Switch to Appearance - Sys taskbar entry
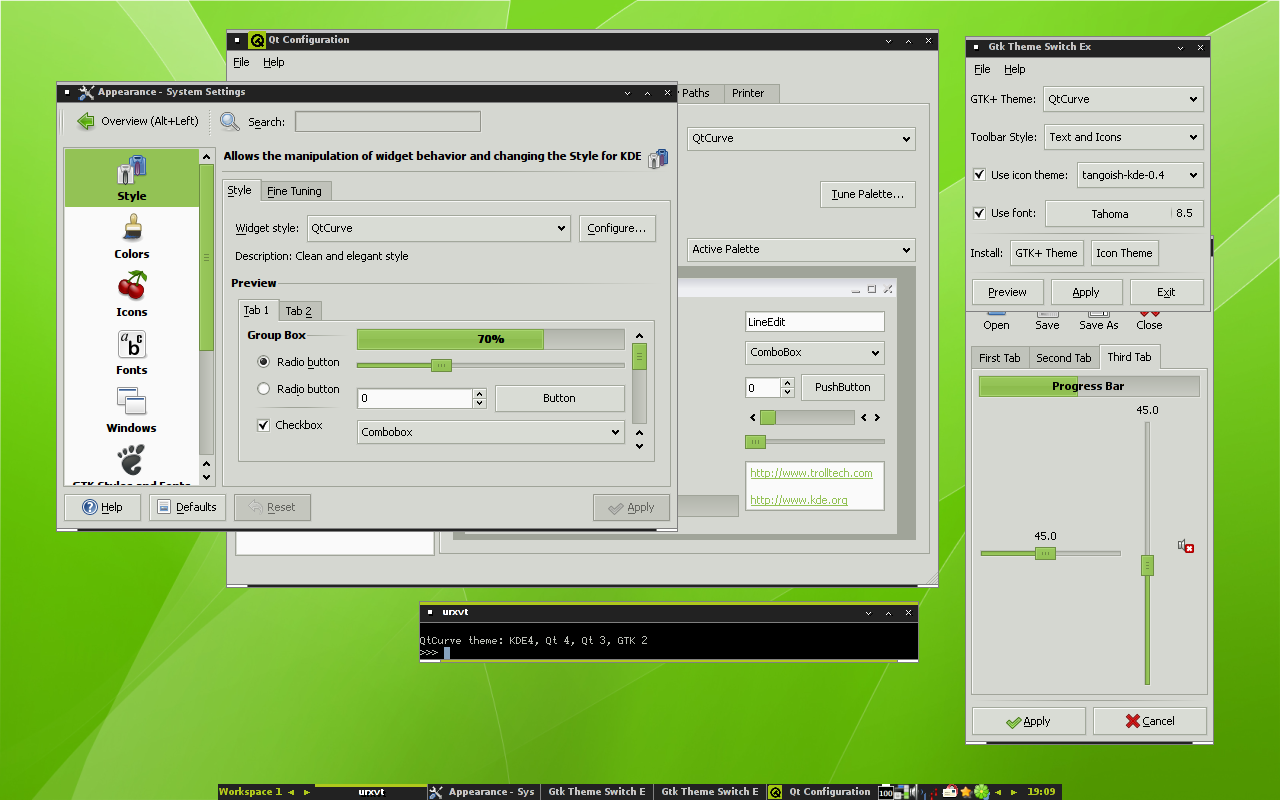Viewport: 1280px width, 800px height. click(483, 792)
